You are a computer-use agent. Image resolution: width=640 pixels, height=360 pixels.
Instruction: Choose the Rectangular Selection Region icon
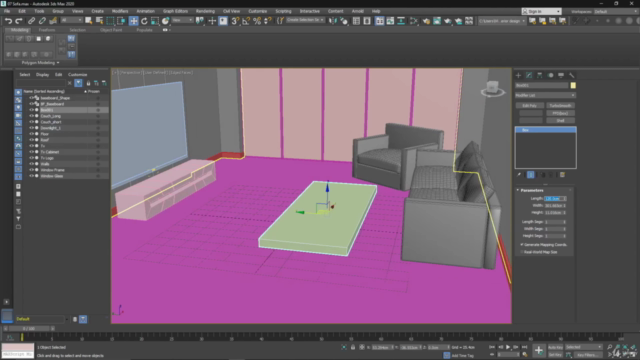click(110, 21)
